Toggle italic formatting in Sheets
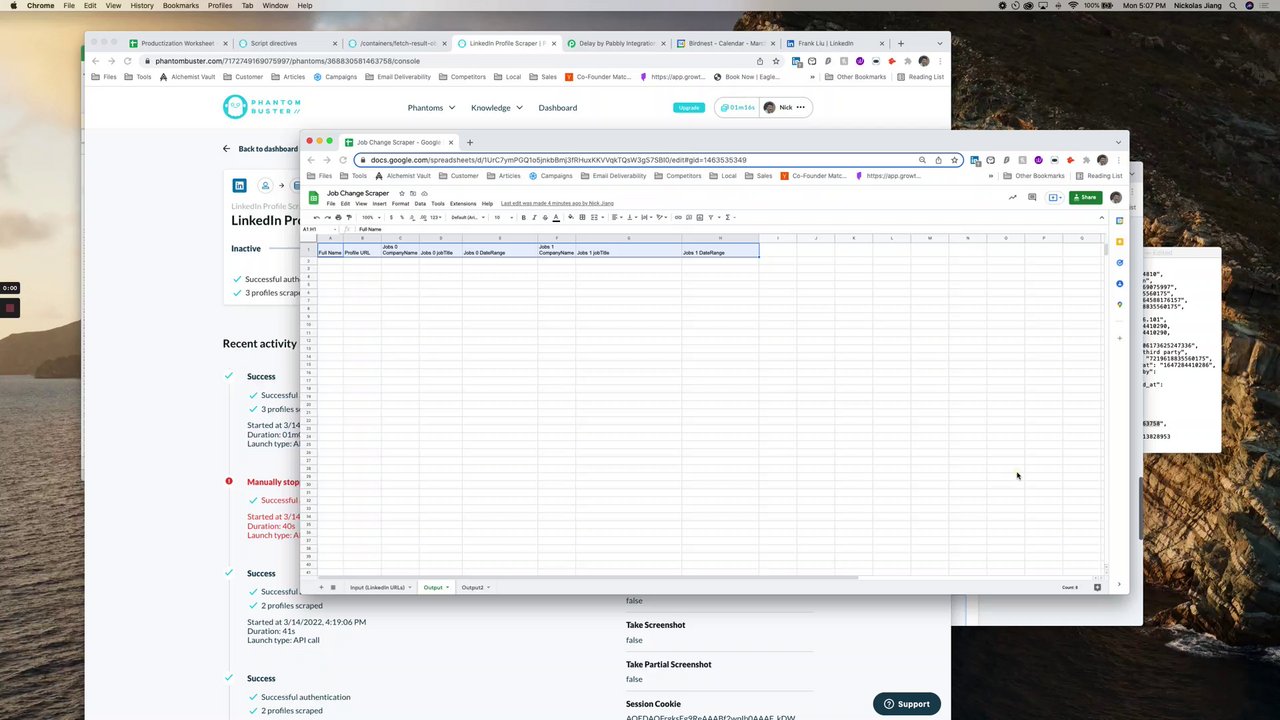The height and width of the screenshot is (720, 1280). coord(534,217)
